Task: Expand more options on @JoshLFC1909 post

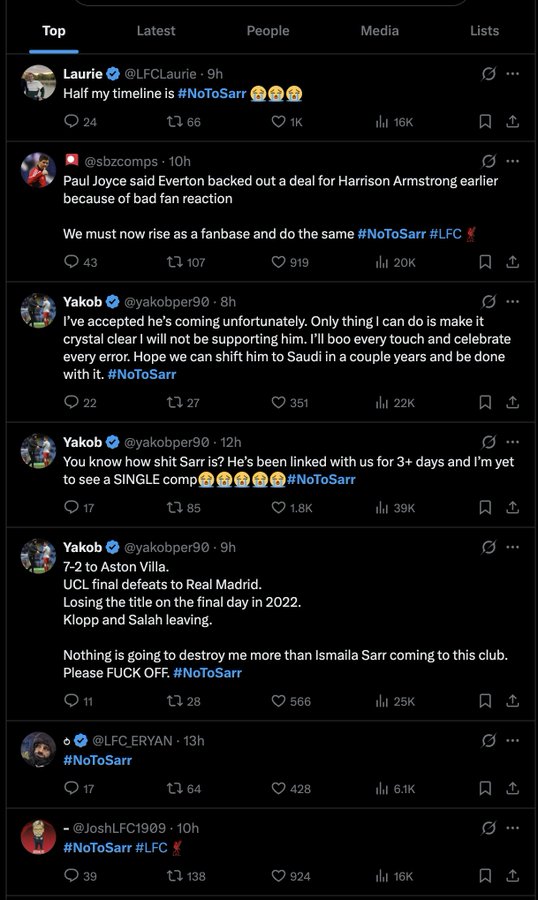Action: click(x=513, y=828)
